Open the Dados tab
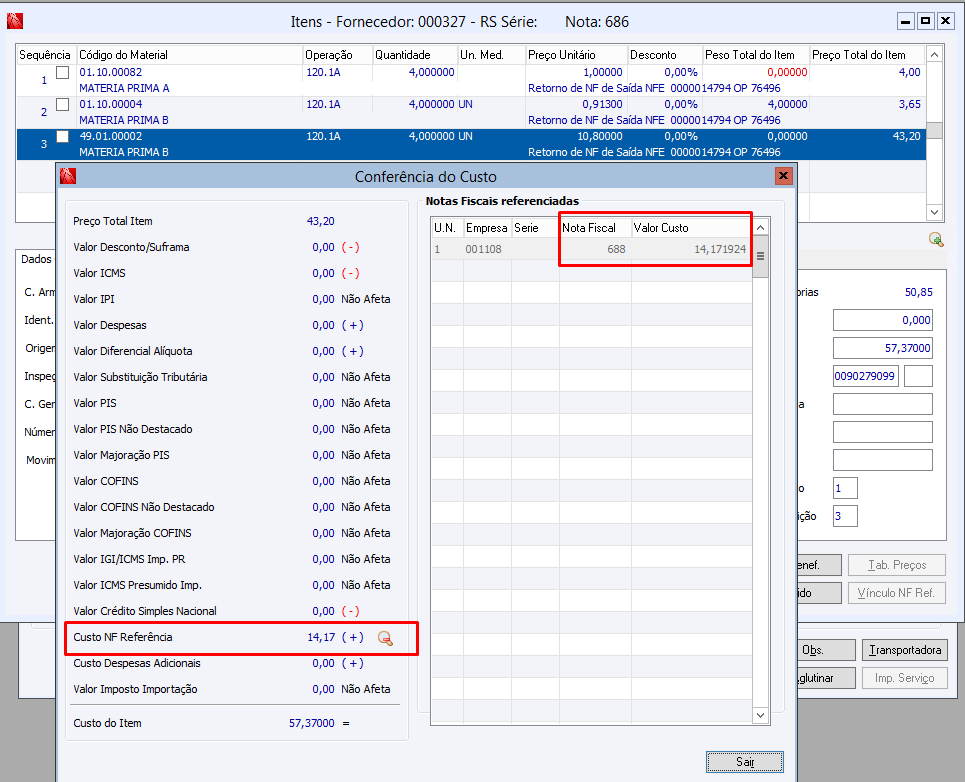Viewport: 965px width, 782px height. [x=36, y=259]
